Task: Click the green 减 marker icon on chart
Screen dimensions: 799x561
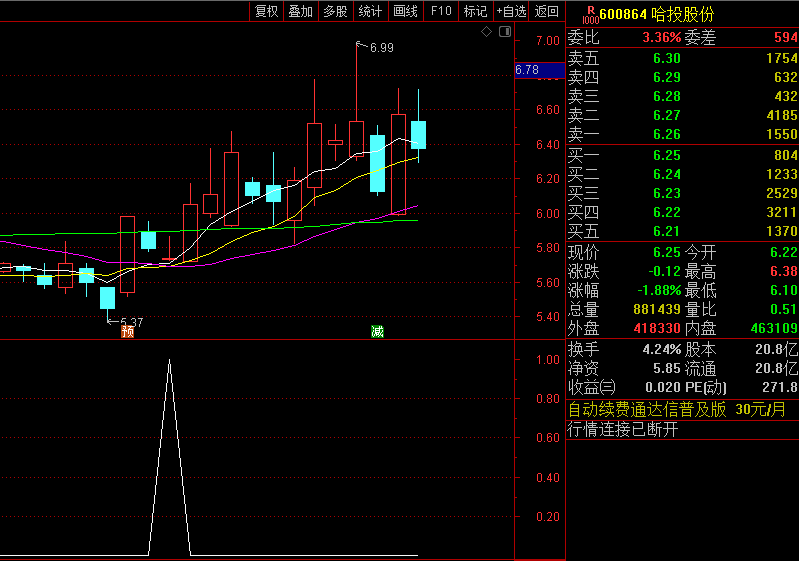Action: (377, 331)
